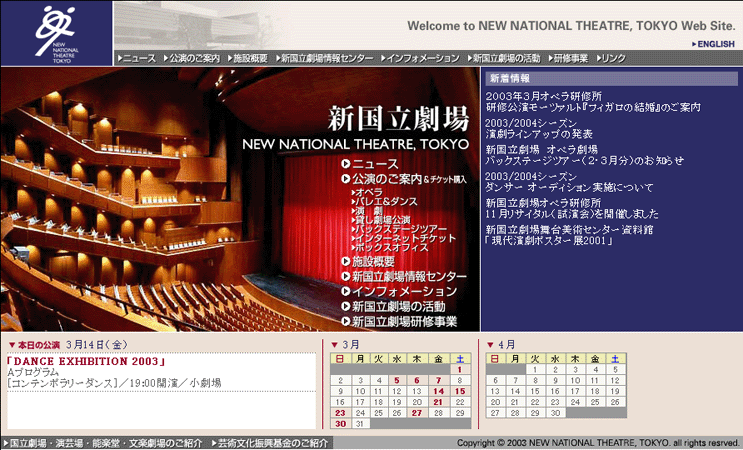This screenshot has width=743, height=450.
Task: Click 新国立劇場の活動 in the image menu
Action: [393, 306]
